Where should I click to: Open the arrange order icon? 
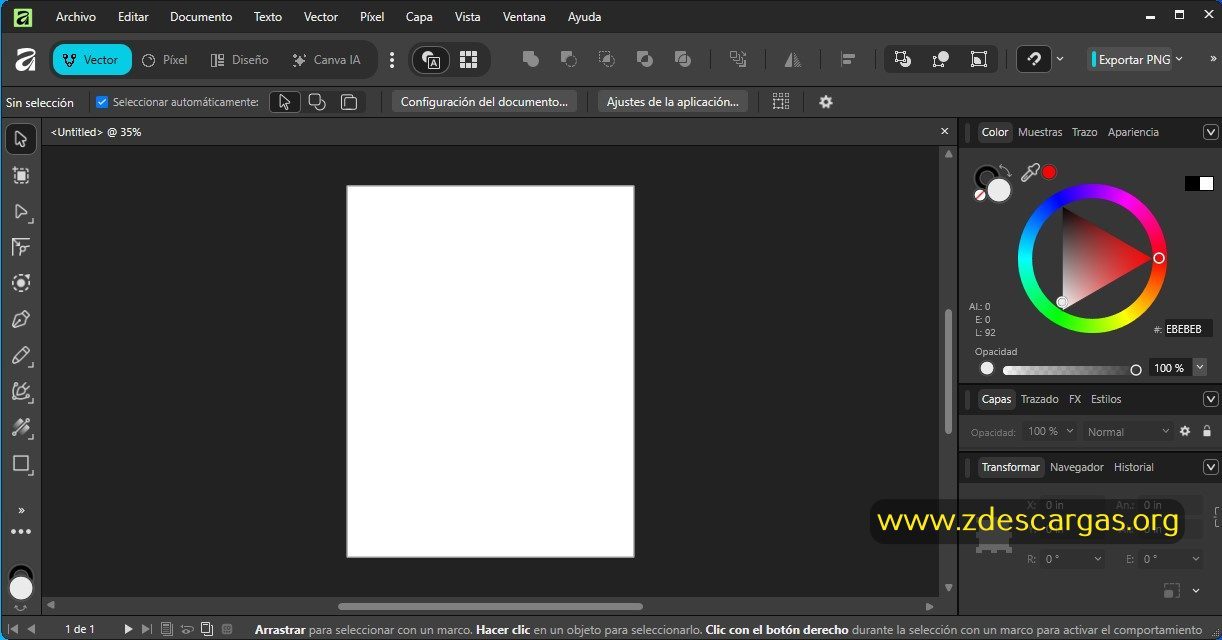coord(738,60)
